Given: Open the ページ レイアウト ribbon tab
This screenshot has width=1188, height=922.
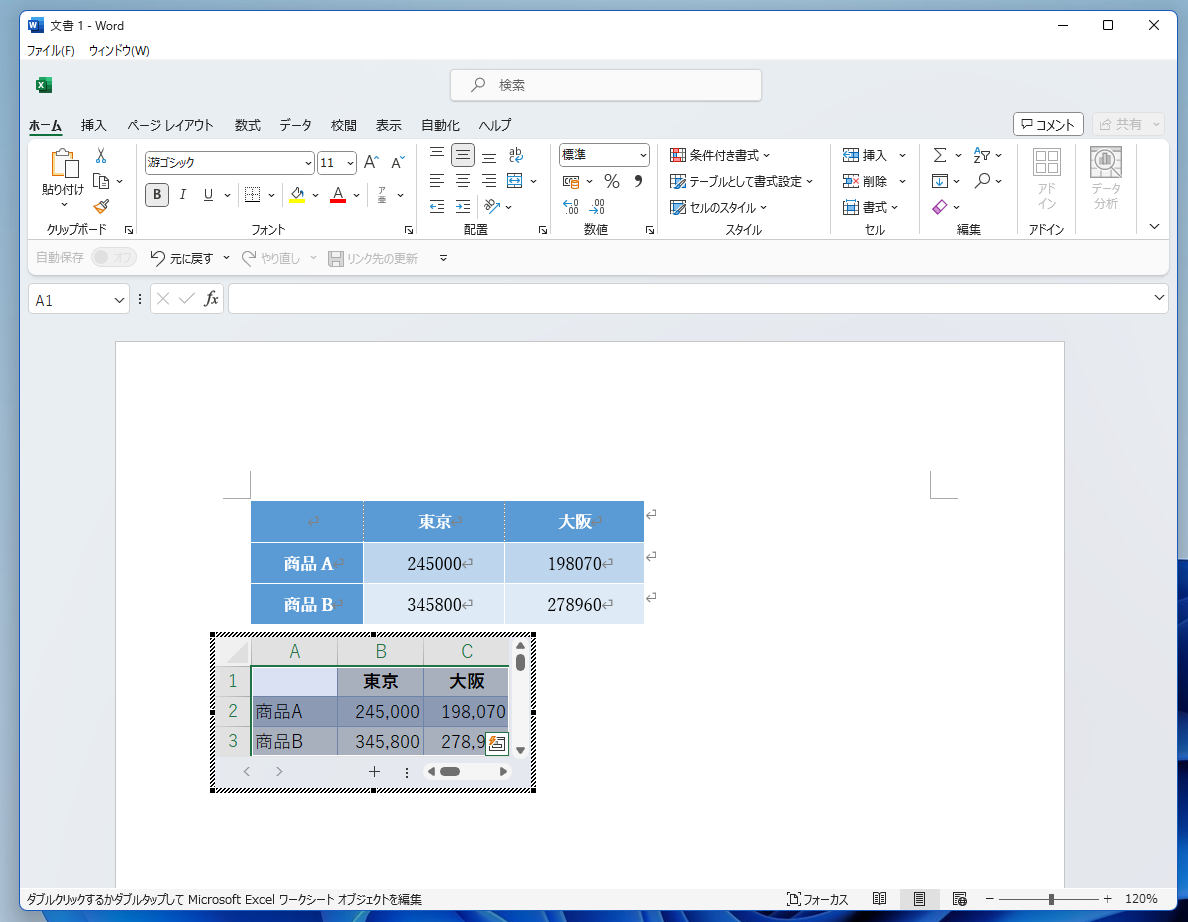Looking at the screenshot, I should tap(170, 125).
